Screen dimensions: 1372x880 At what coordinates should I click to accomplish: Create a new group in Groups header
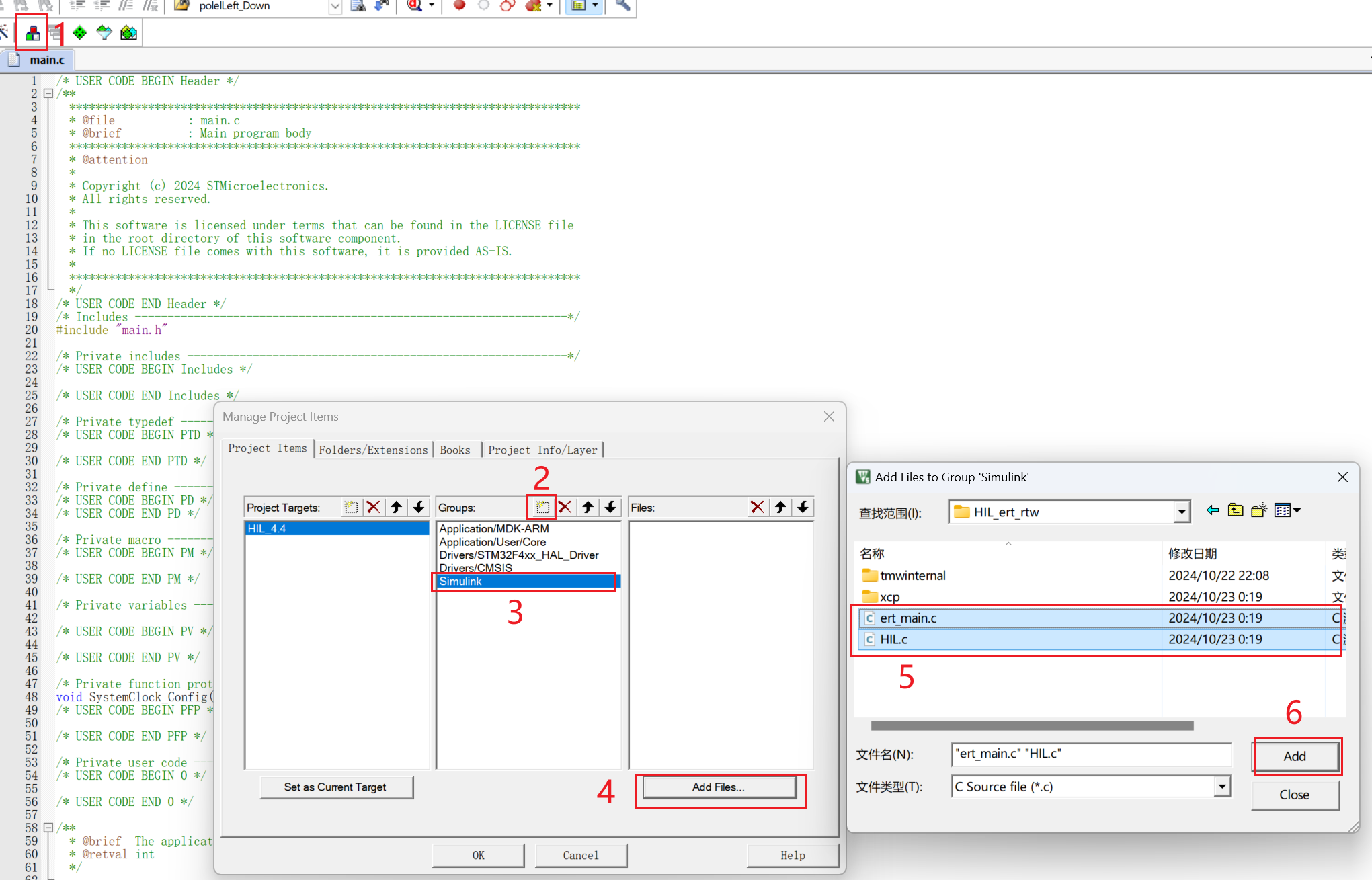pos(542,507)
